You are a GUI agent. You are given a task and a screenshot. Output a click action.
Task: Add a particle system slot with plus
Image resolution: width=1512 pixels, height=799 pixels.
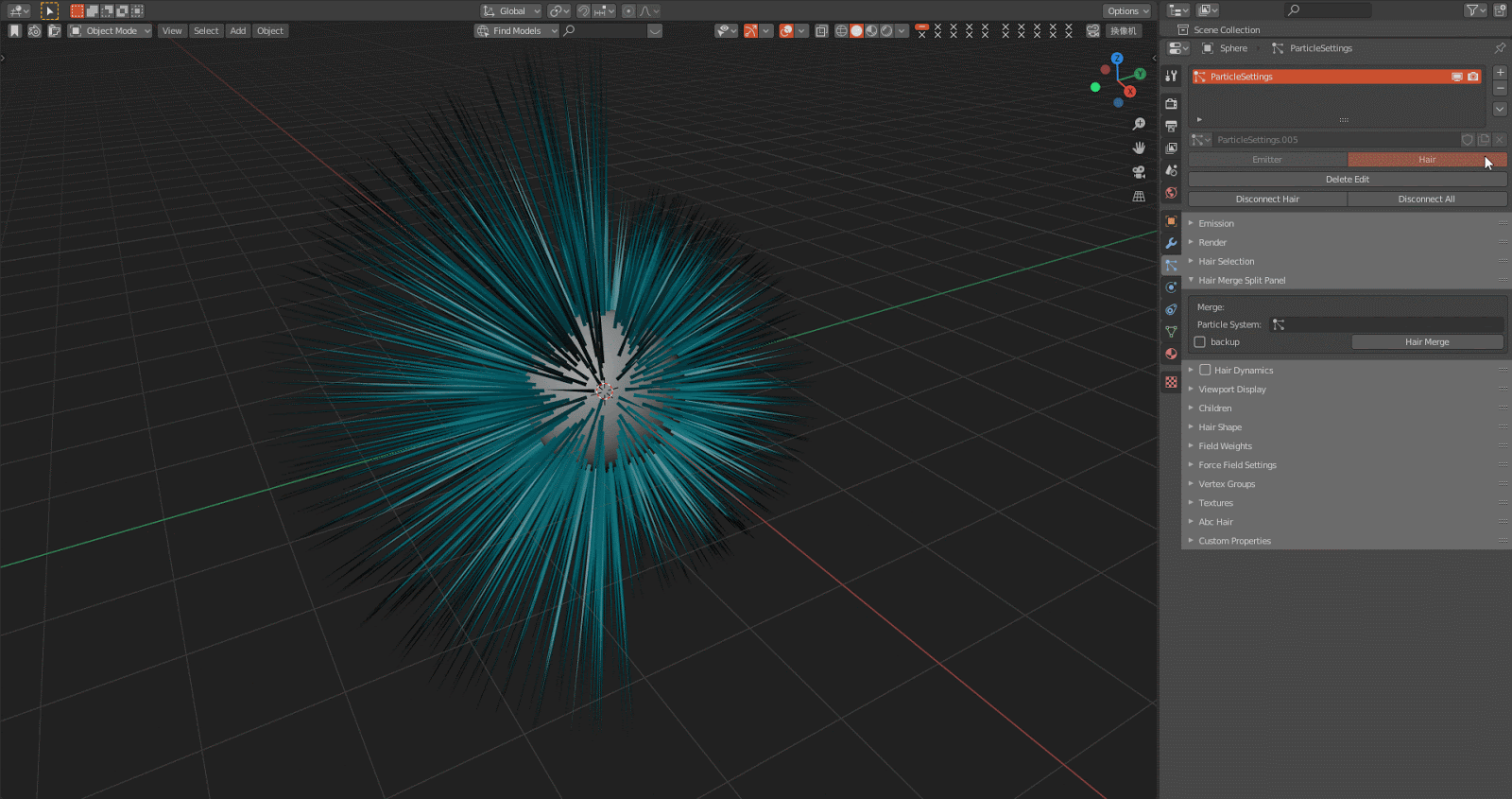point(1500,73)
